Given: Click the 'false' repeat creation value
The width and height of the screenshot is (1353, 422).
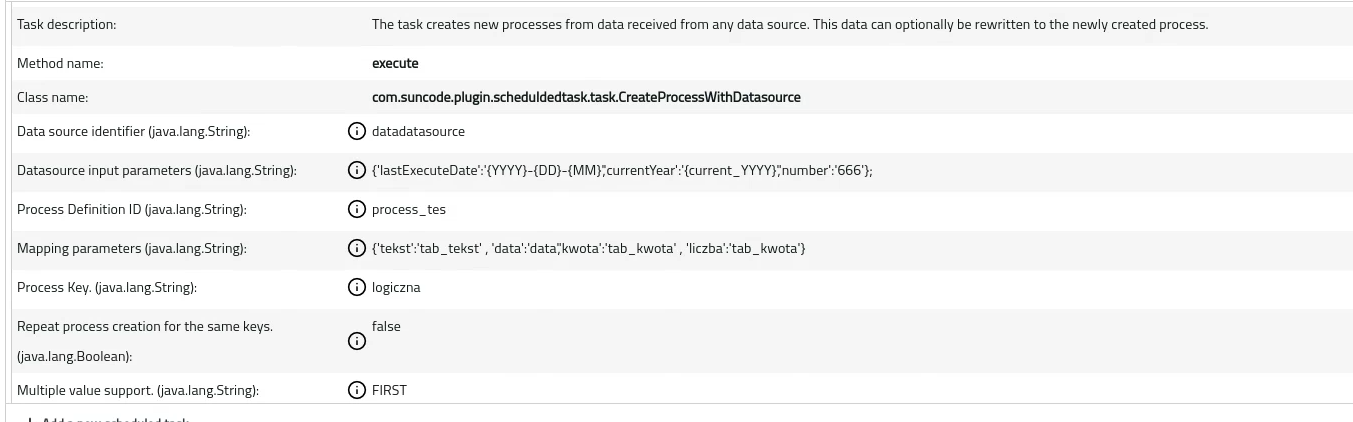Looking at the screenshot, I should coord(386,326).
